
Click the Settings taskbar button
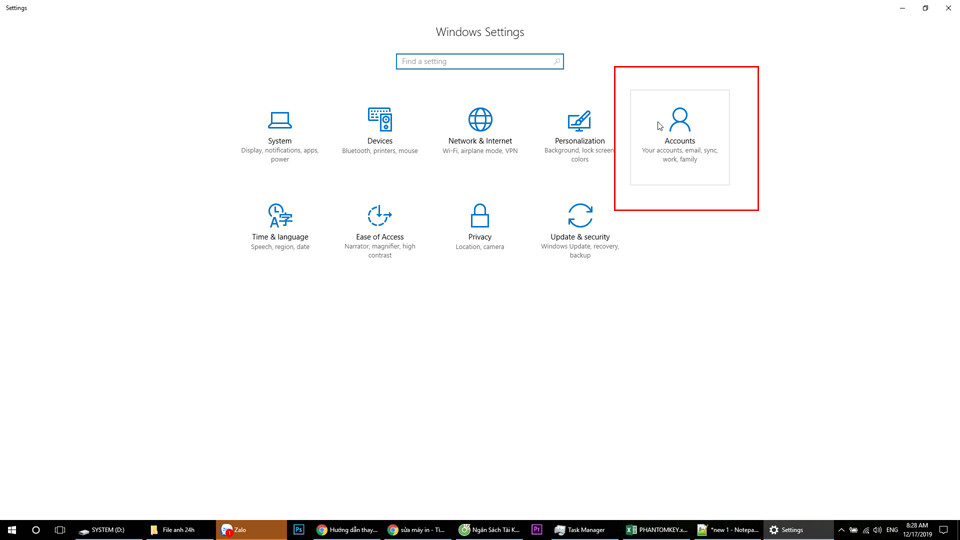(x=798, y=530)
